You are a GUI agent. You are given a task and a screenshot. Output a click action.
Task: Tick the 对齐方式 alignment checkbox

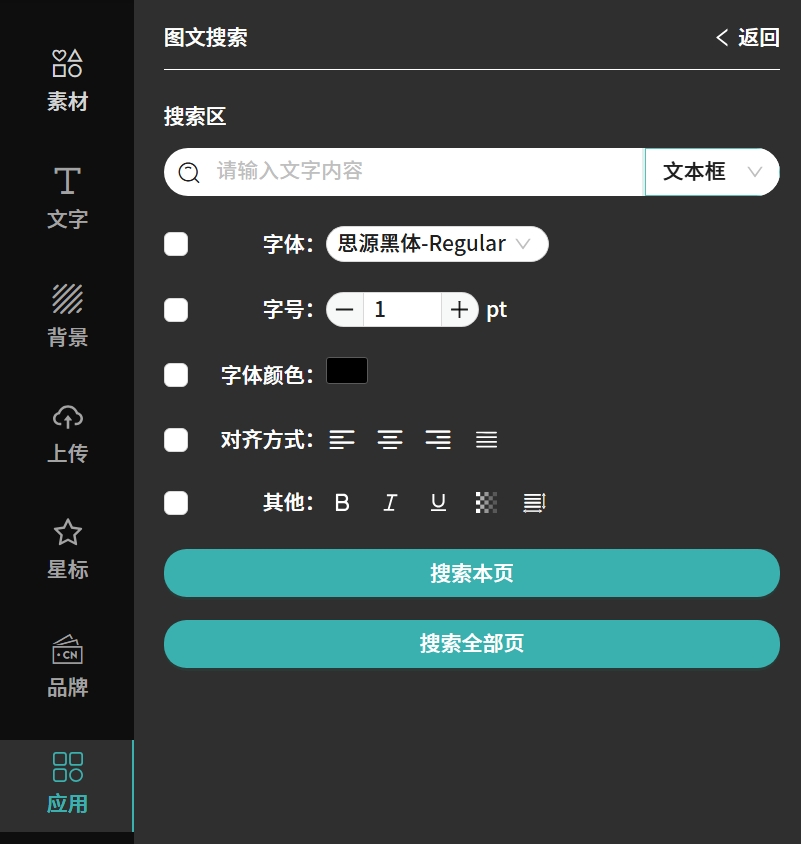[x=176, y=440]
